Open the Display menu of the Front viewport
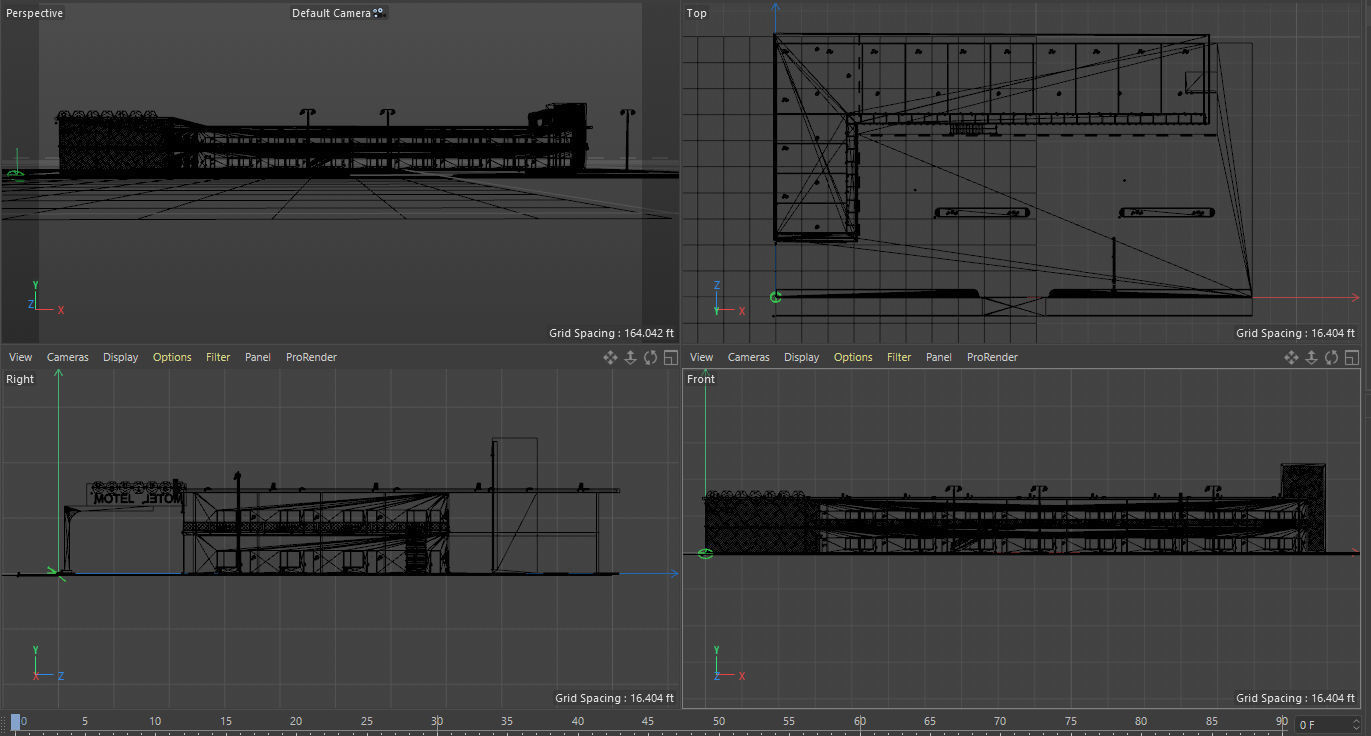 tap(802, 357)
